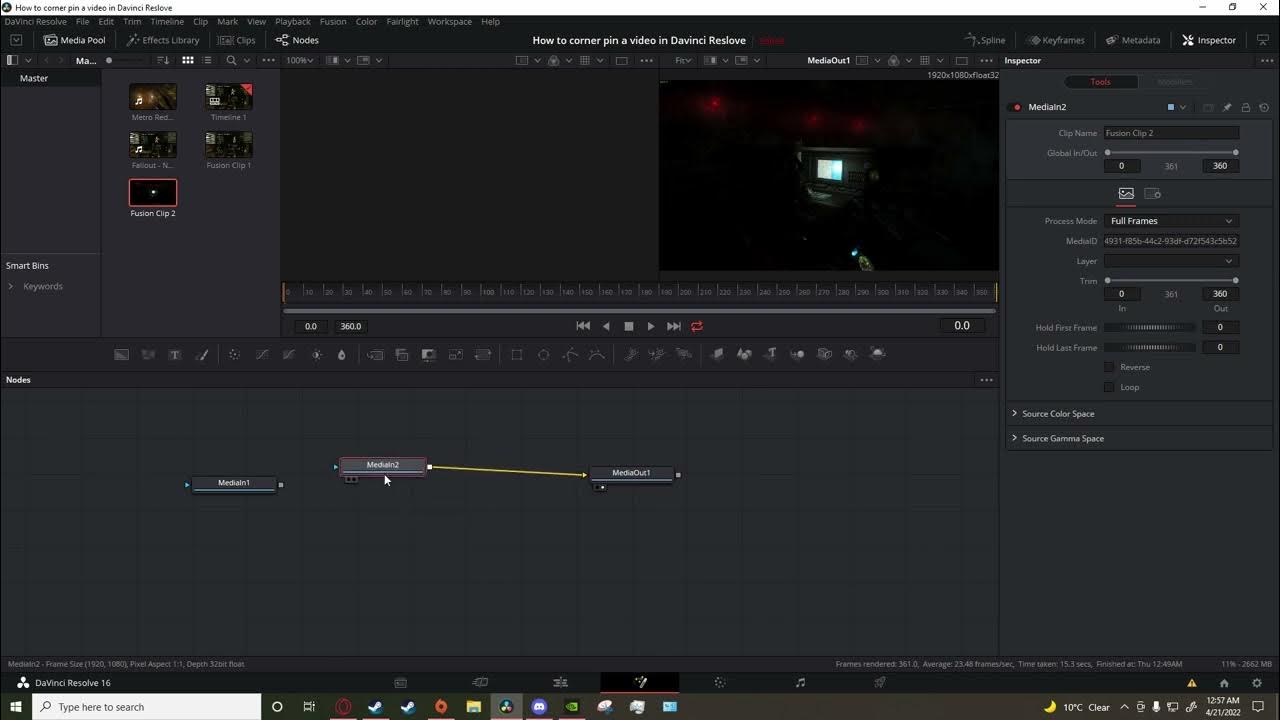Expand the Keywords smart bin
Screen dimensions: 1280x720
(x=11, y=286)
